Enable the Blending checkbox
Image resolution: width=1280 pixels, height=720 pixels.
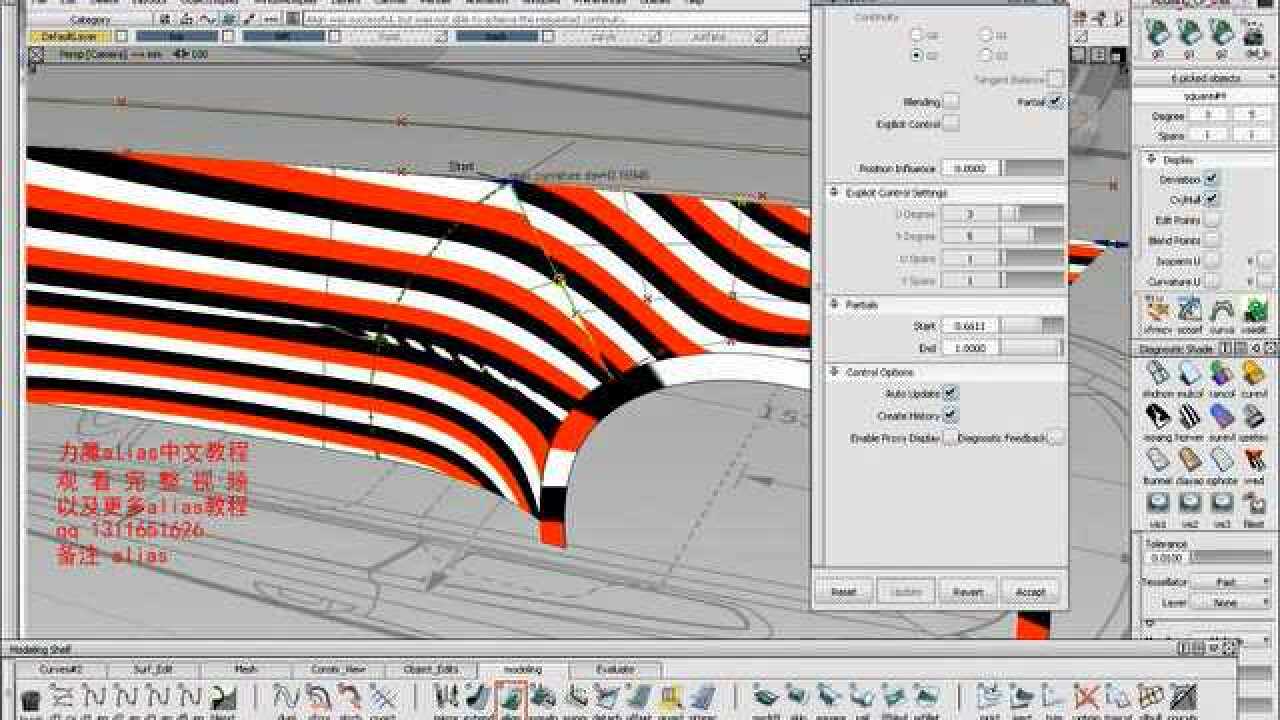pyautogui.click(x=951, y=102)
